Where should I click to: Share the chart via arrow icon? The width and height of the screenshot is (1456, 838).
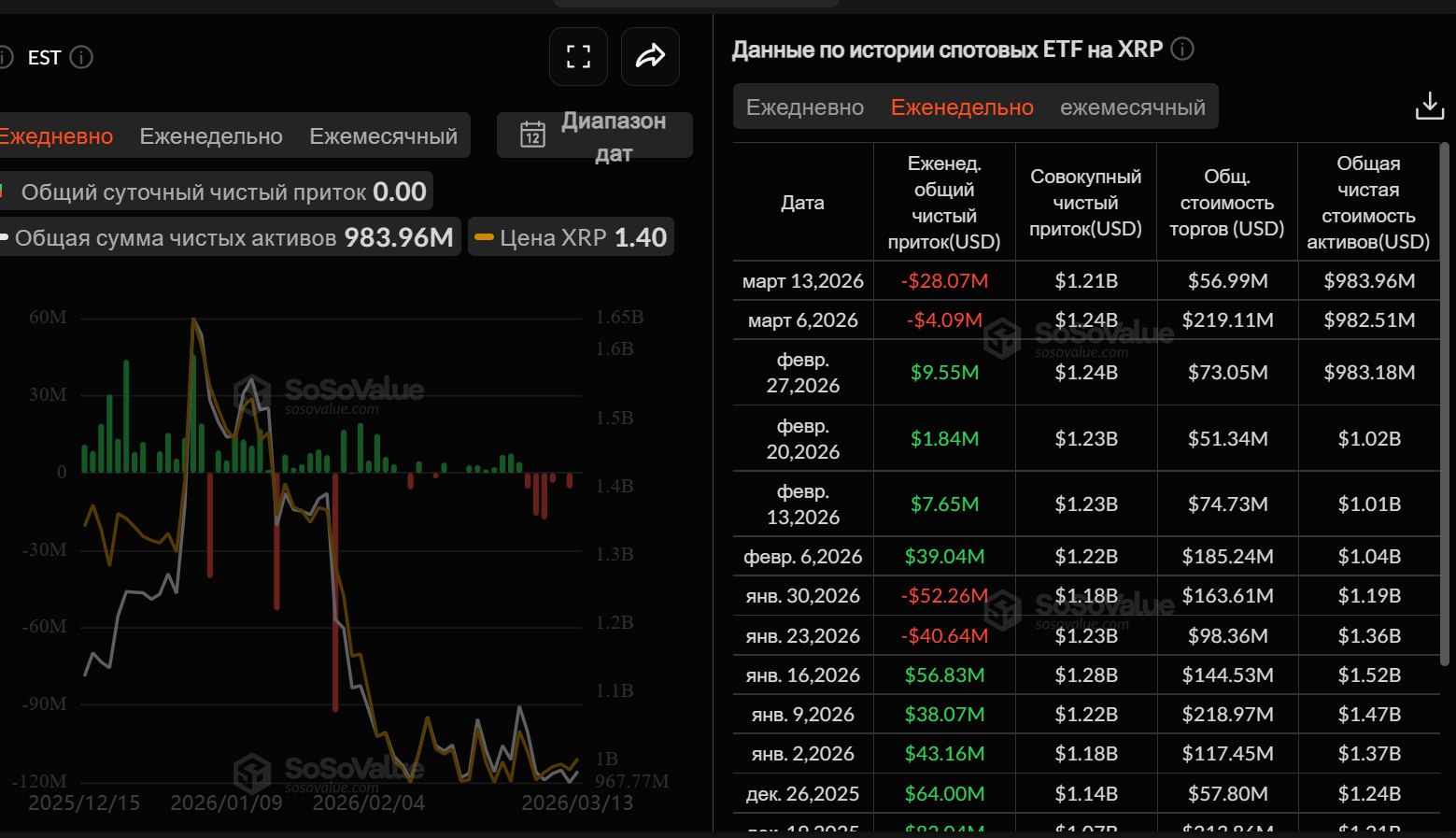point(650,57)
